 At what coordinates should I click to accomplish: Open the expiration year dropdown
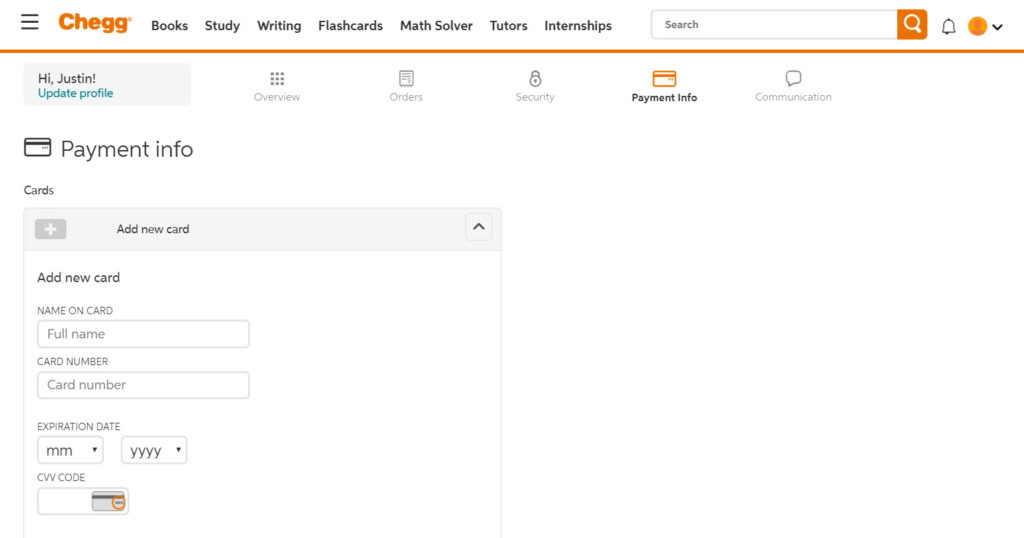point(154,451)
